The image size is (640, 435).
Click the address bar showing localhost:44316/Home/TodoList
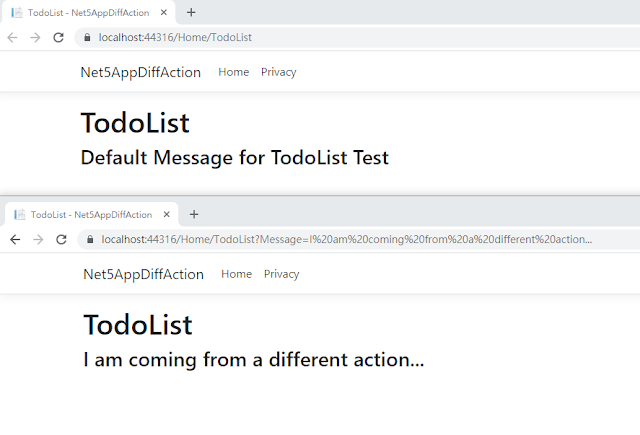tap(300, 37)
